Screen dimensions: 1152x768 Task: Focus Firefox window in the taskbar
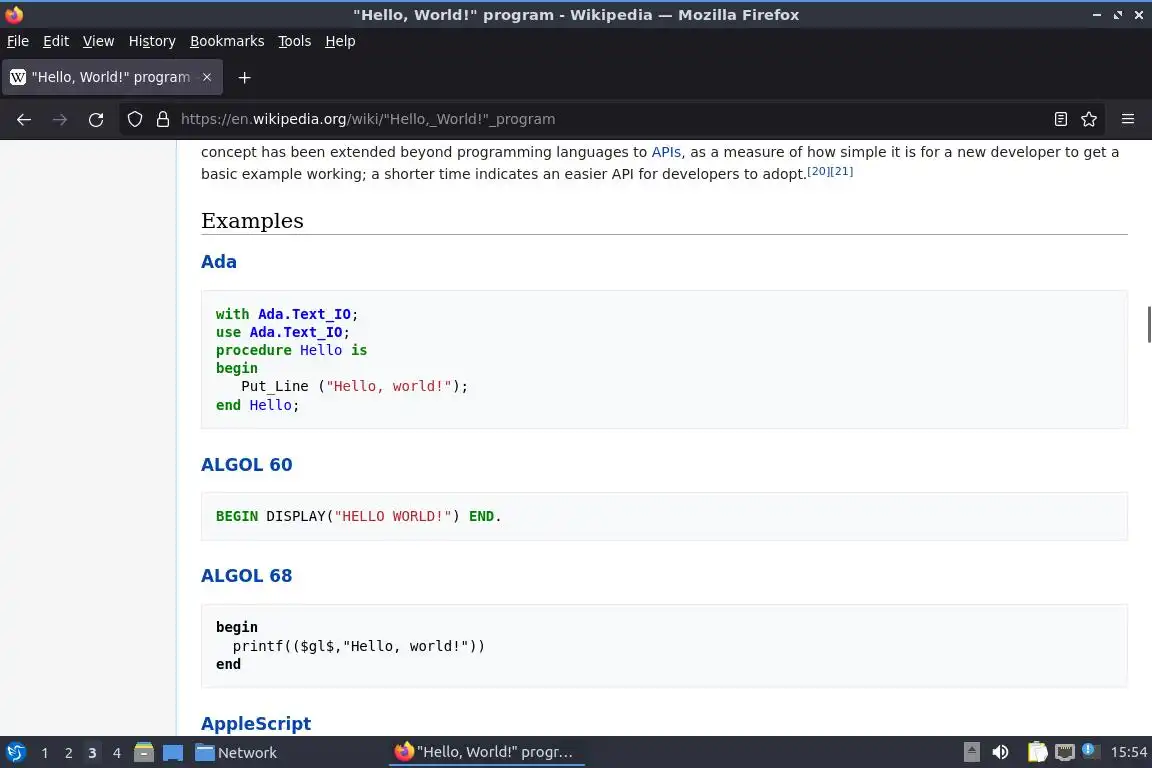tap(486, 752)
